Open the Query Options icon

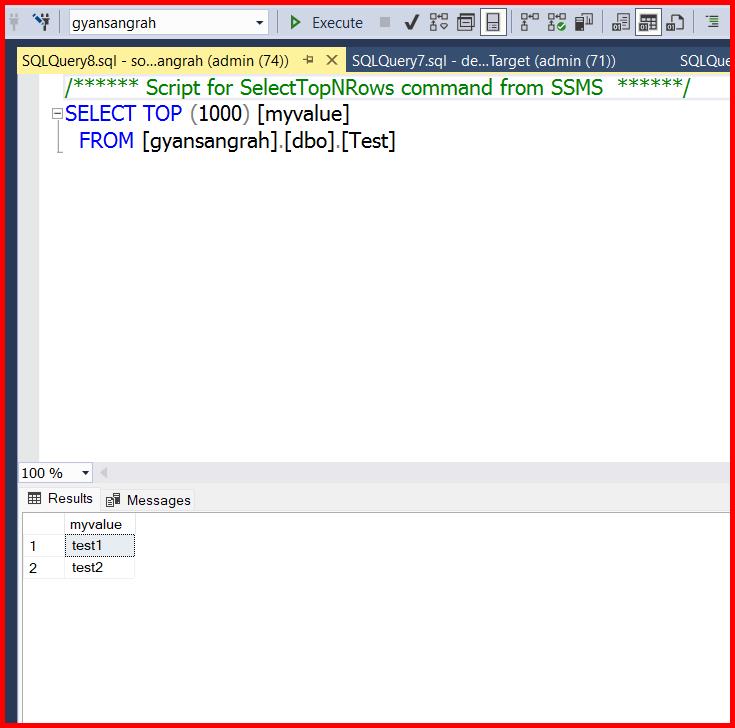pos(466,22)
